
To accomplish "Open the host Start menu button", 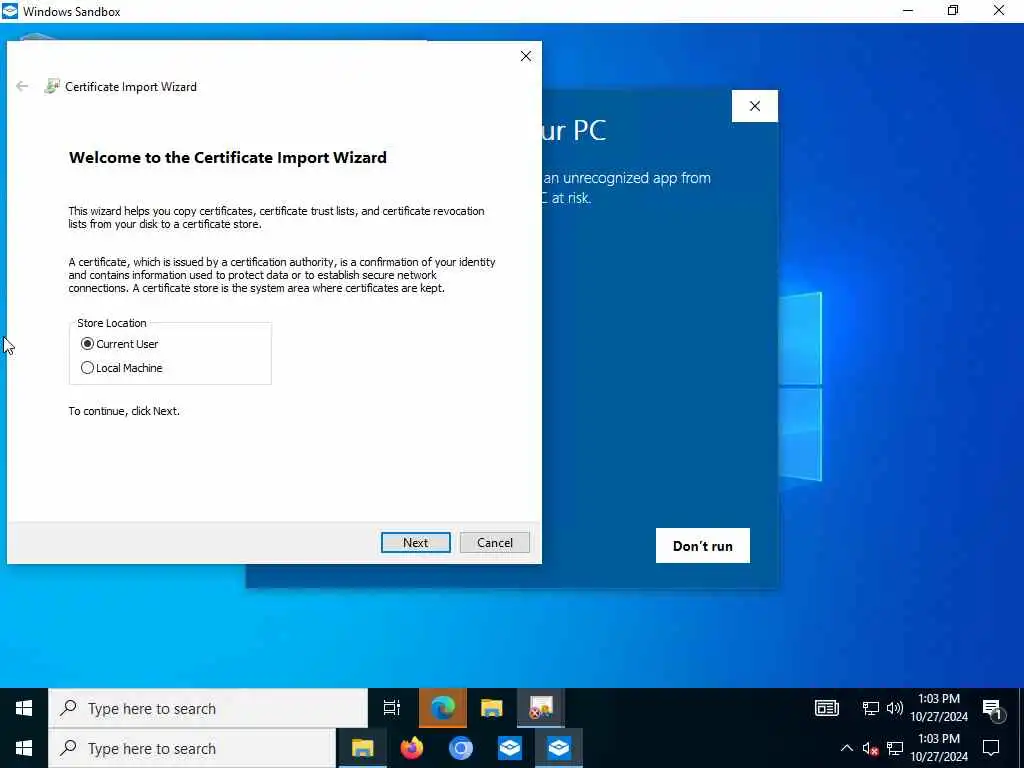I will pyautogui.click(x=24, y=748).
